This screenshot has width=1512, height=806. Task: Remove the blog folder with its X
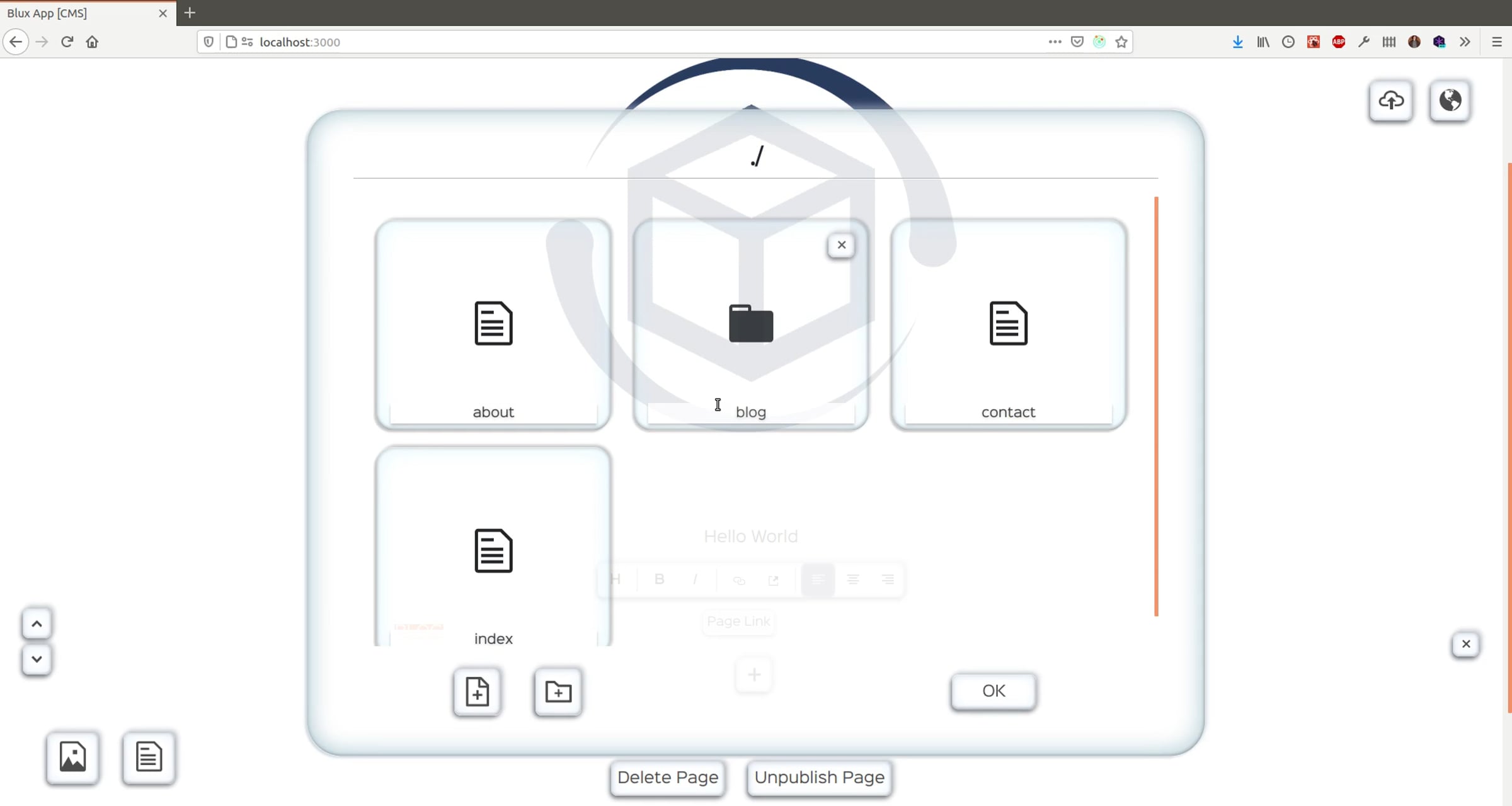click(x=841, y=245)
